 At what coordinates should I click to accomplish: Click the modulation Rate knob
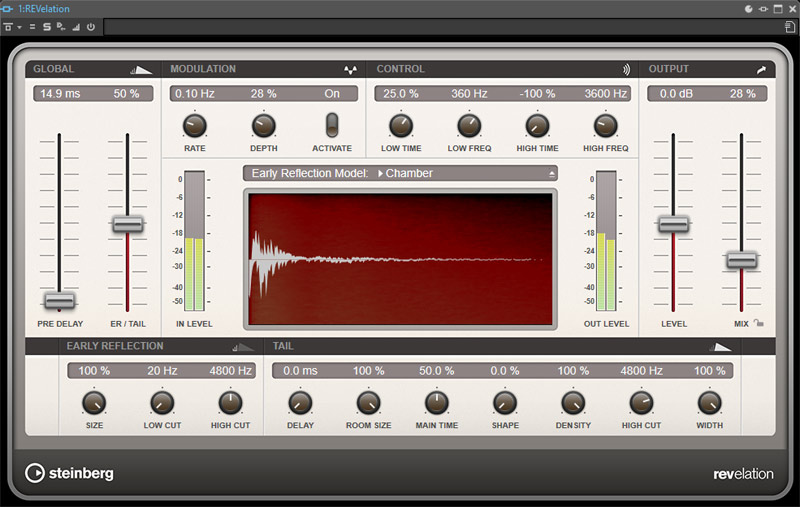pyautogui.click(x=194, y=125)
